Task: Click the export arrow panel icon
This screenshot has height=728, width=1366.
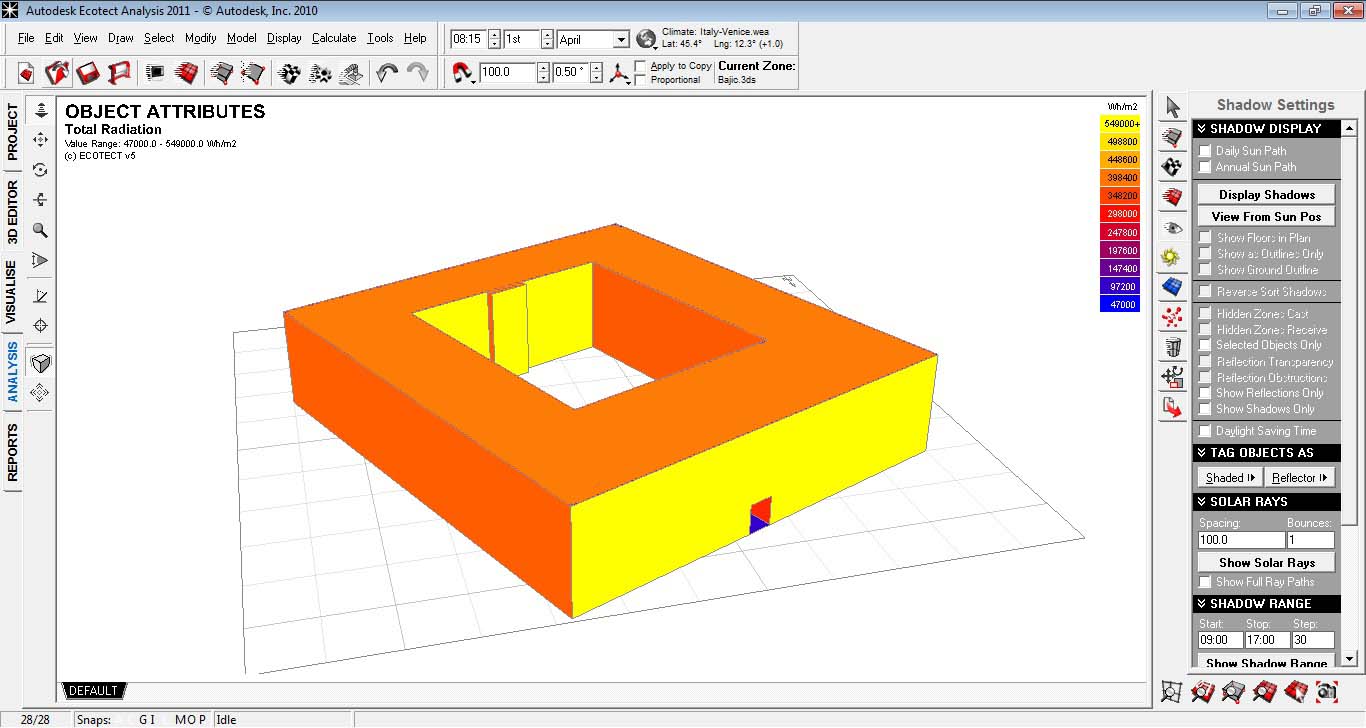Action: pos(1172,407)
